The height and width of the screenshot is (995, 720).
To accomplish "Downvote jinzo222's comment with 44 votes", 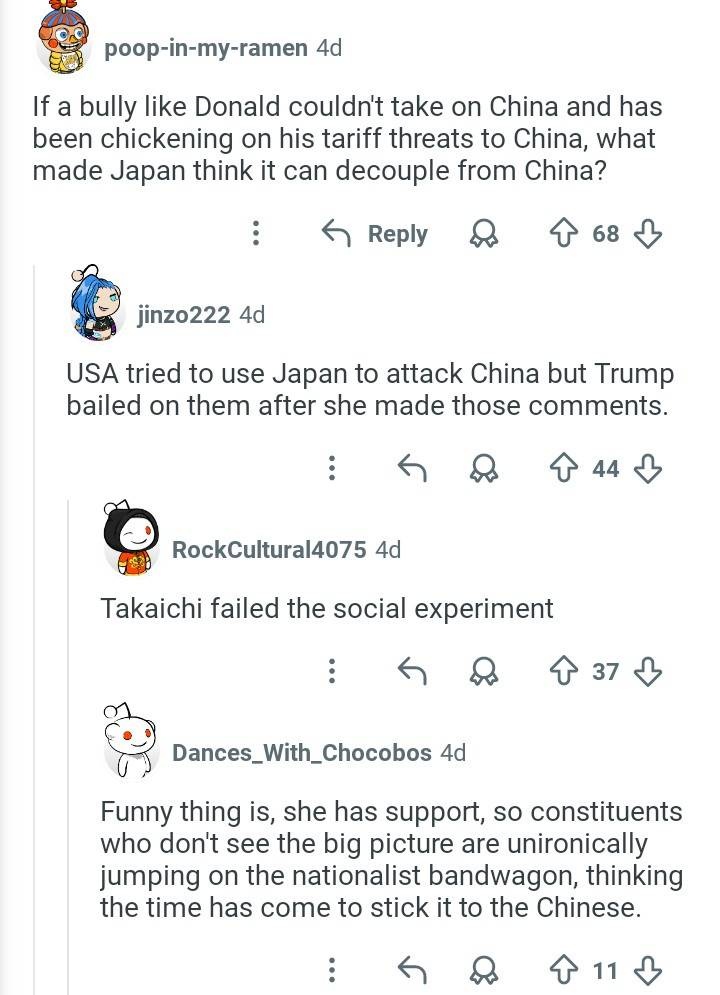I will (648, 468).
